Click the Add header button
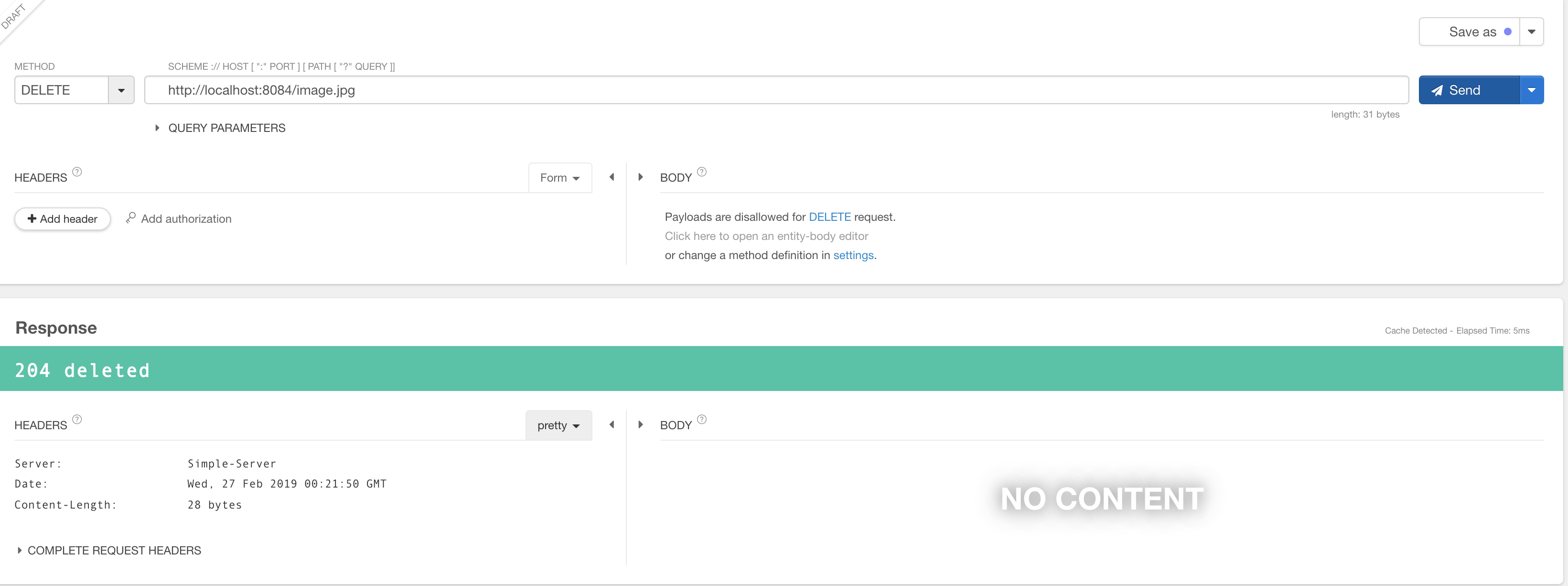Image resolution: width=1568 pixels, height=586 pixels. coord(62,219)
